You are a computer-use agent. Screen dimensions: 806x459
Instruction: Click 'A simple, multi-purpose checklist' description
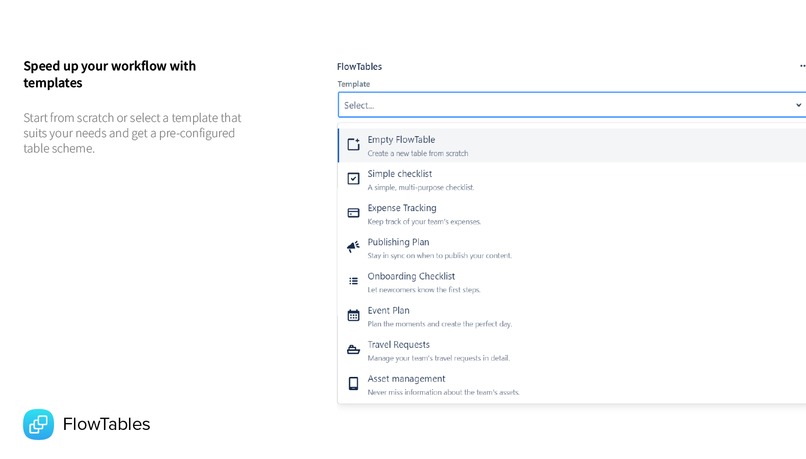click(421, 187)
